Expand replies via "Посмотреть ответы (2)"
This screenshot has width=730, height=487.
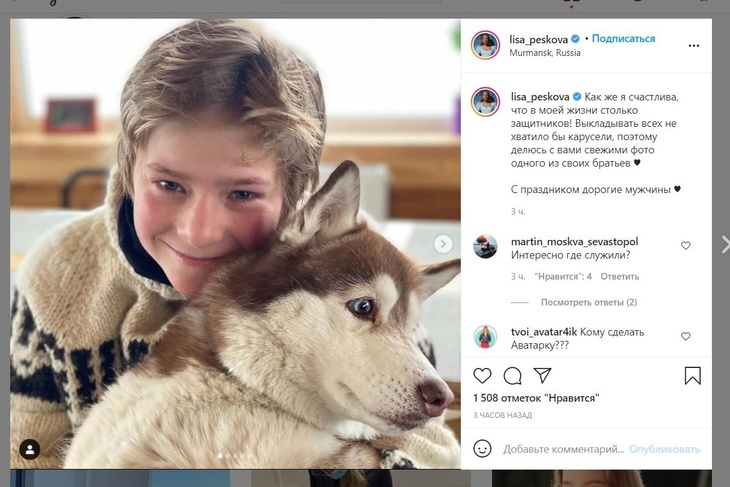point(588,302)
